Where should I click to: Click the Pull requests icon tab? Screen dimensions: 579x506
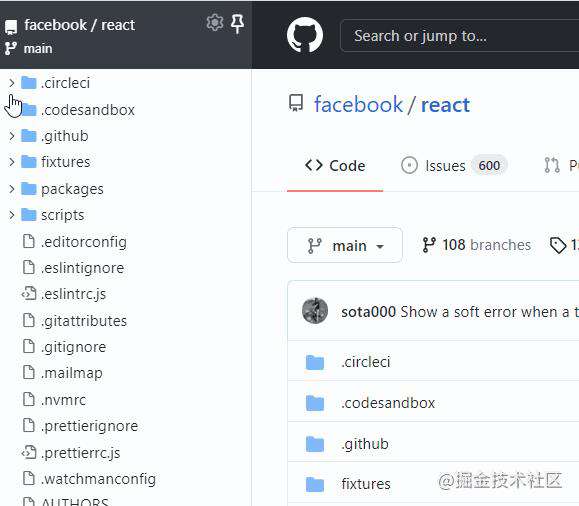pos(552,165)
